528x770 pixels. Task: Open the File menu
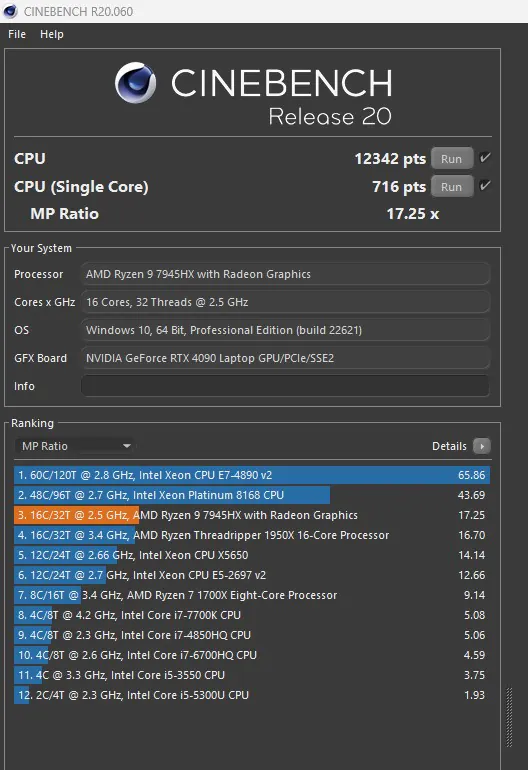[x=17, y=34]
